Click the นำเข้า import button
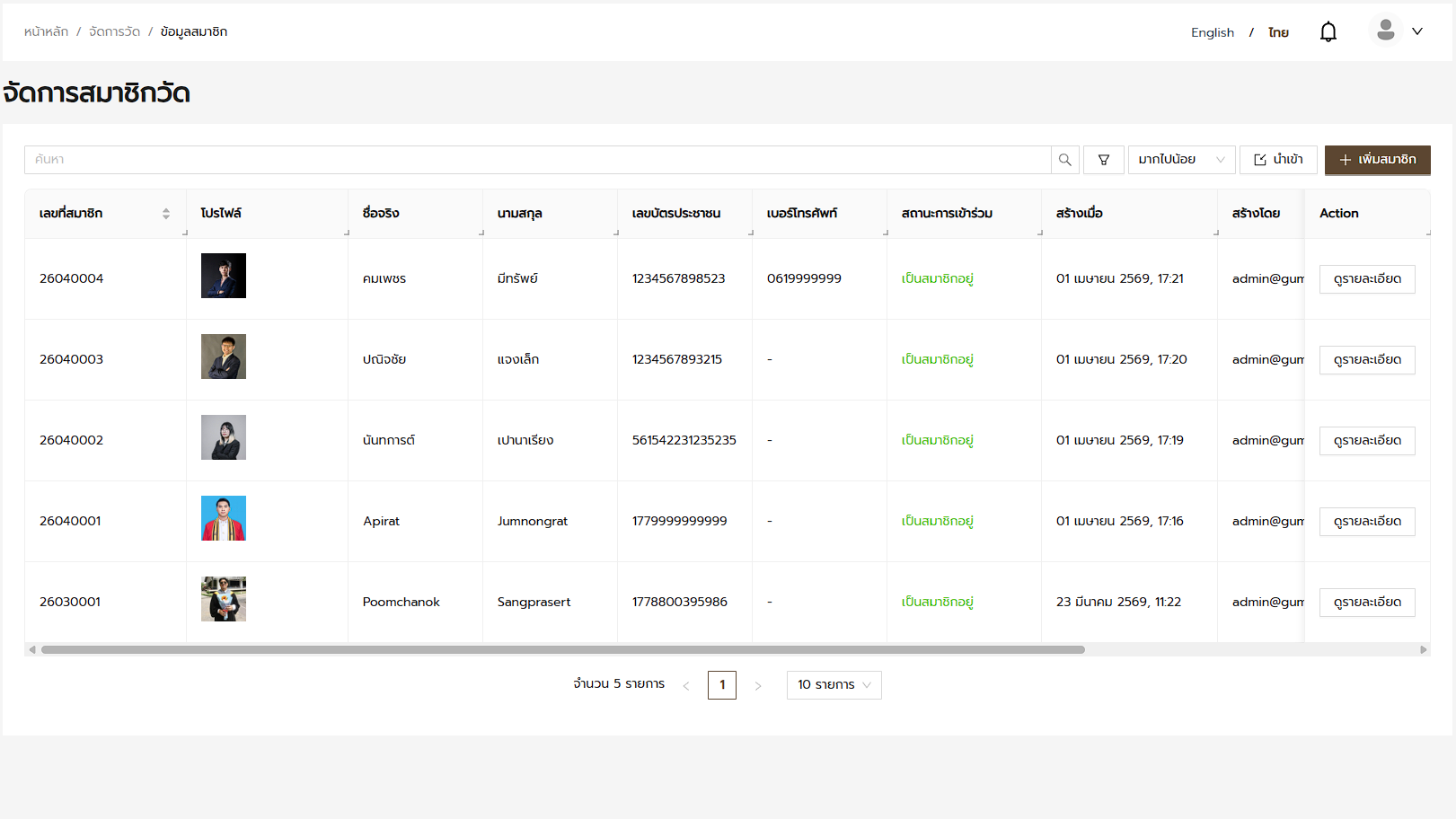This screenshot has height=819, width=1456. tap(1277, 160)
